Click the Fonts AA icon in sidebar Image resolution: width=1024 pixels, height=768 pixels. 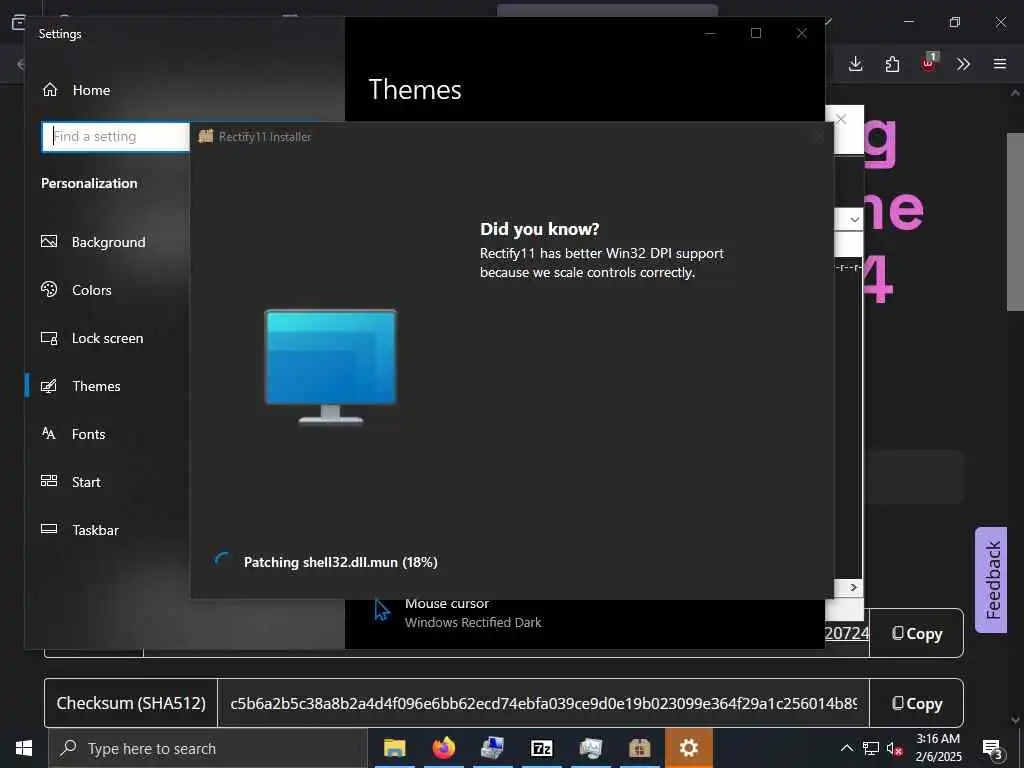(x=49, y=433)
